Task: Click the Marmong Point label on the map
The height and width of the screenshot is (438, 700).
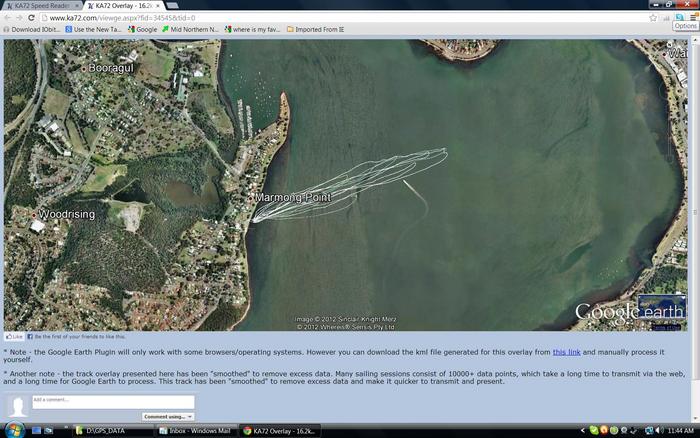Action: (x=294, y=198)
